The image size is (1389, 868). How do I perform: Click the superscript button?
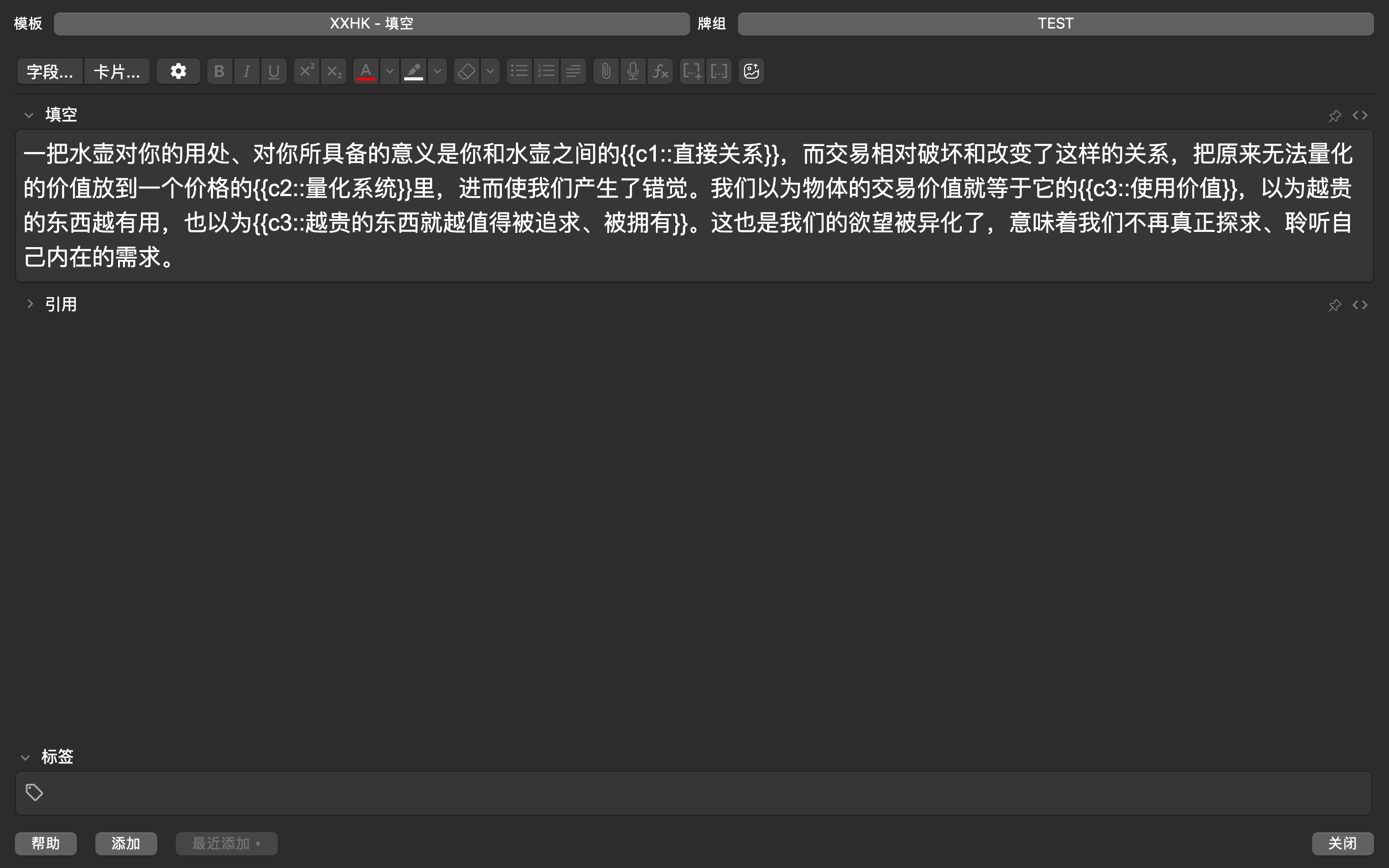[x=306, y=71]
